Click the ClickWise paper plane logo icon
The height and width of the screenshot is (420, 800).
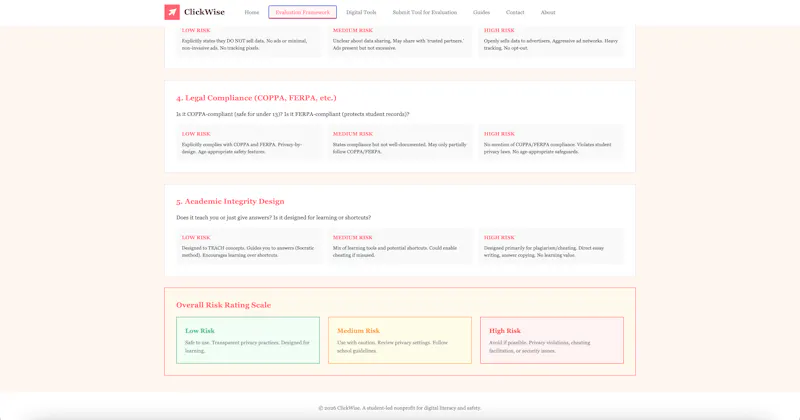coord(172,12)
